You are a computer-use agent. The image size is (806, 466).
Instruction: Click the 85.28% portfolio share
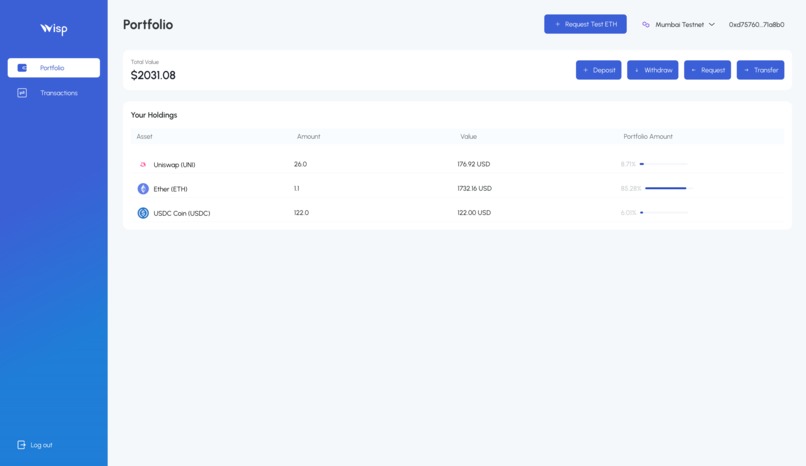631,188
